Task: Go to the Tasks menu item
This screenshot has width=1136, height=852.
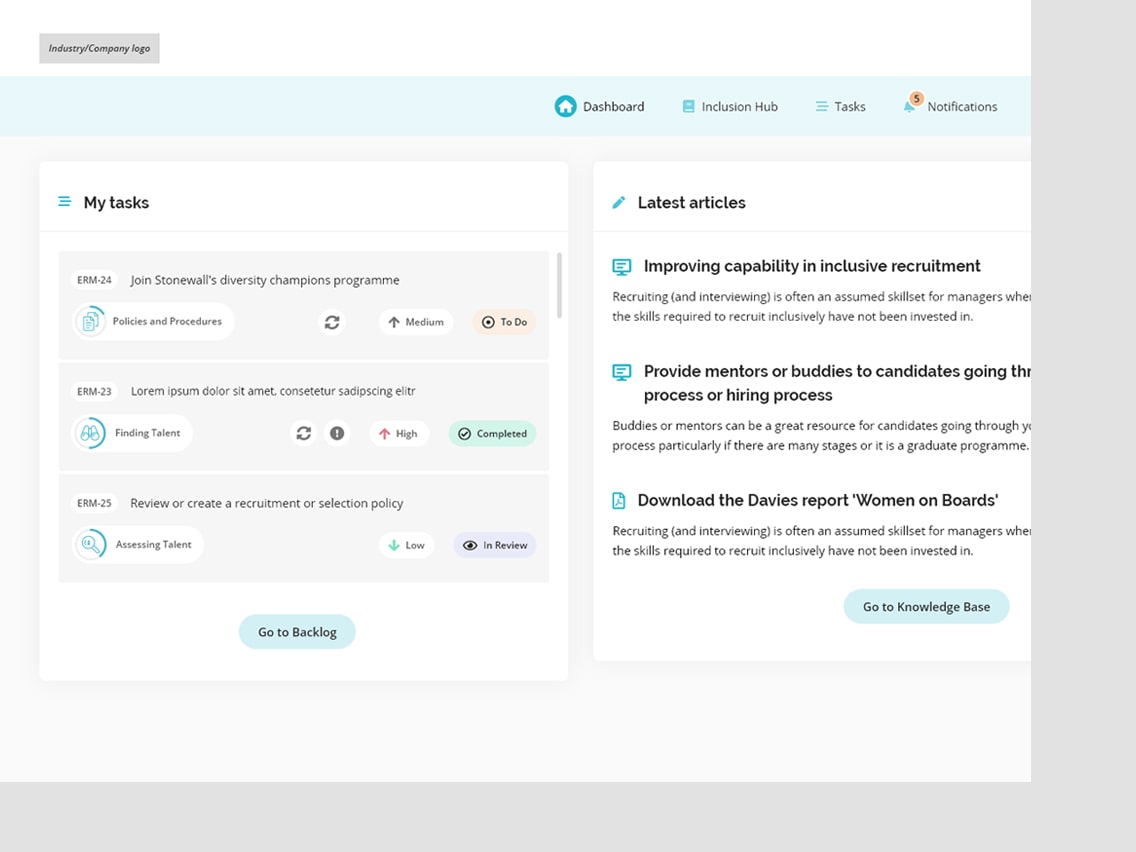Action: [840, 106]
